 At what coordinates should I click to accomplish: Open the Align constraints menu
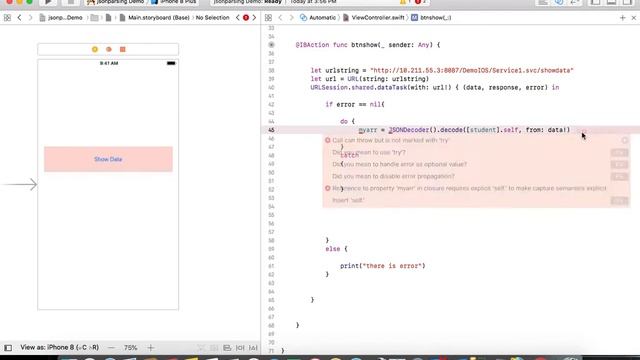tap(227, 348)
